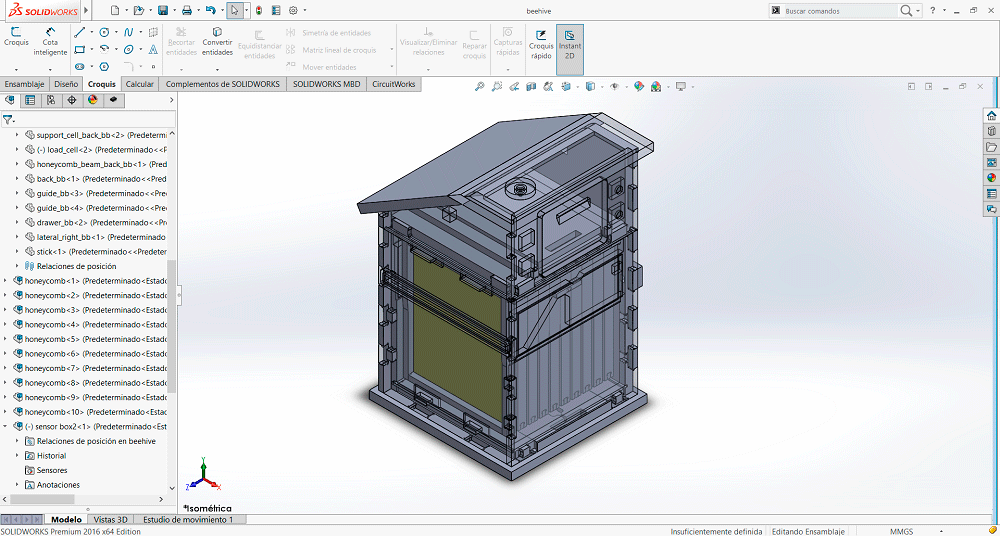Click the Save icon

point(163,10)
